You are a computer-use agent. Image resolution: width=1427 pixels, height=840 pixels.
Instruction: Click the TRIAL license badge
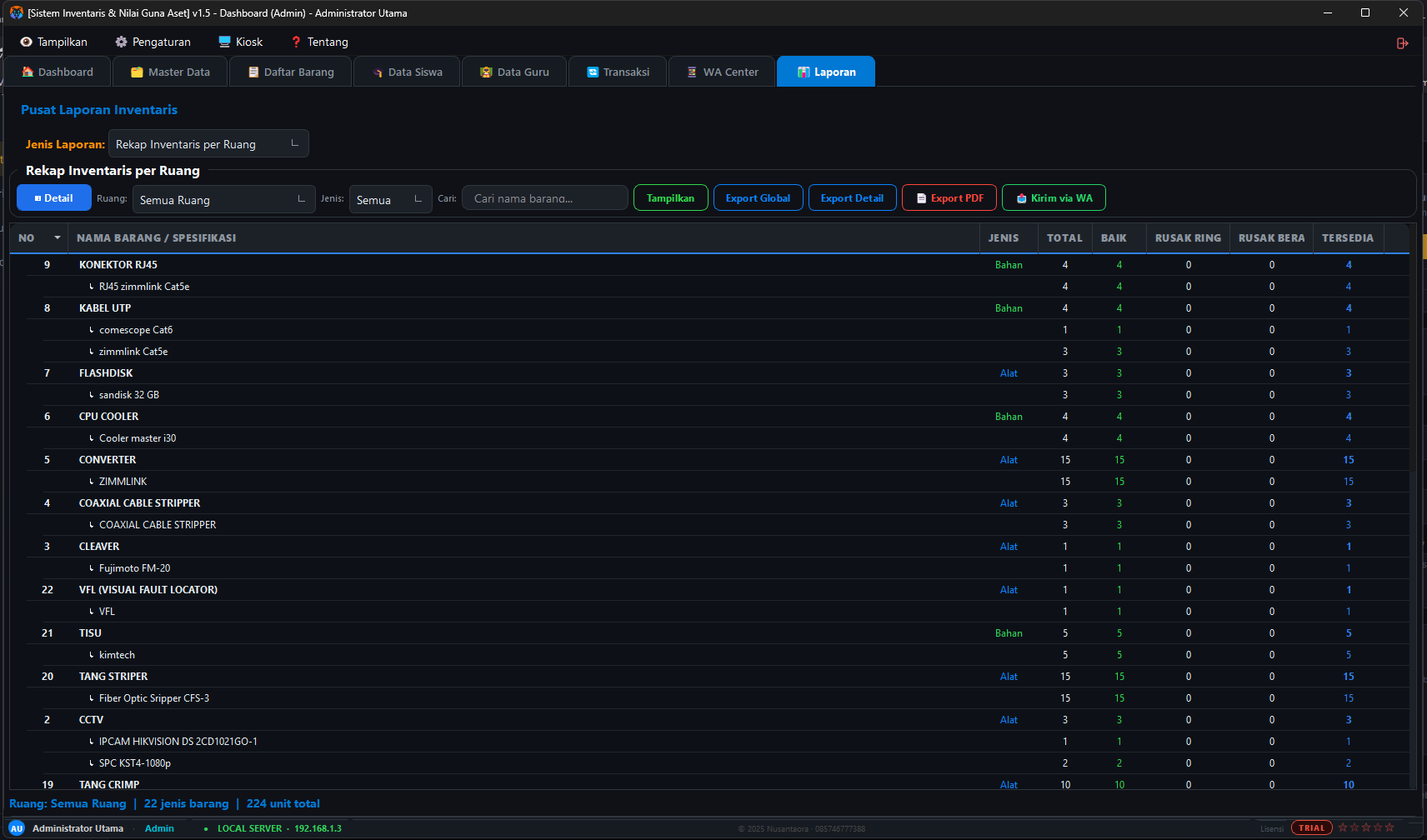tap(1312, 827)
